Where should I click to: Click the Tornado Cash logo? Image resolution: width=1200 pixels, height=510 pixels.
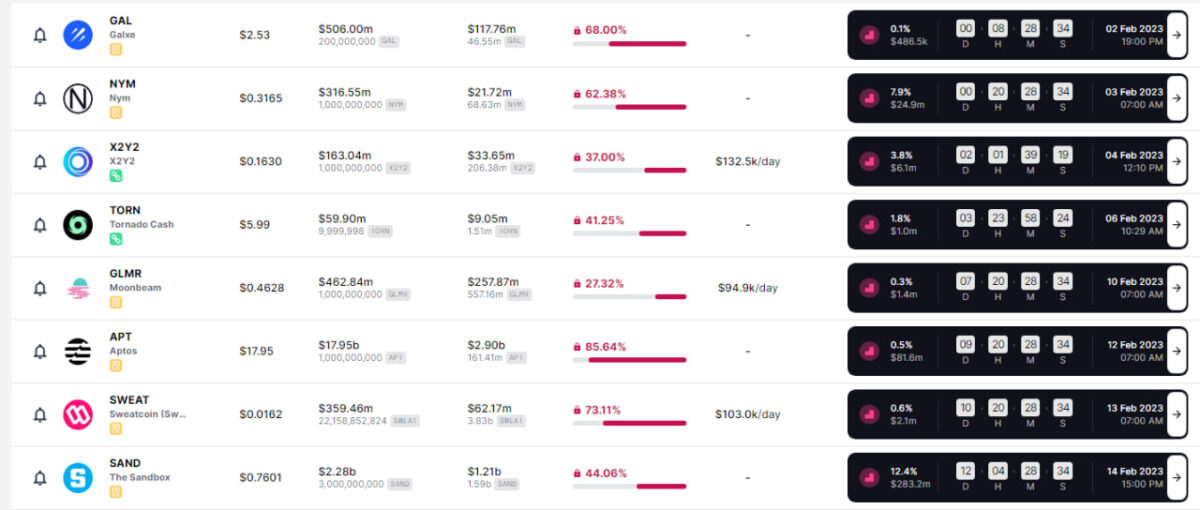click(x=78, y=225)
